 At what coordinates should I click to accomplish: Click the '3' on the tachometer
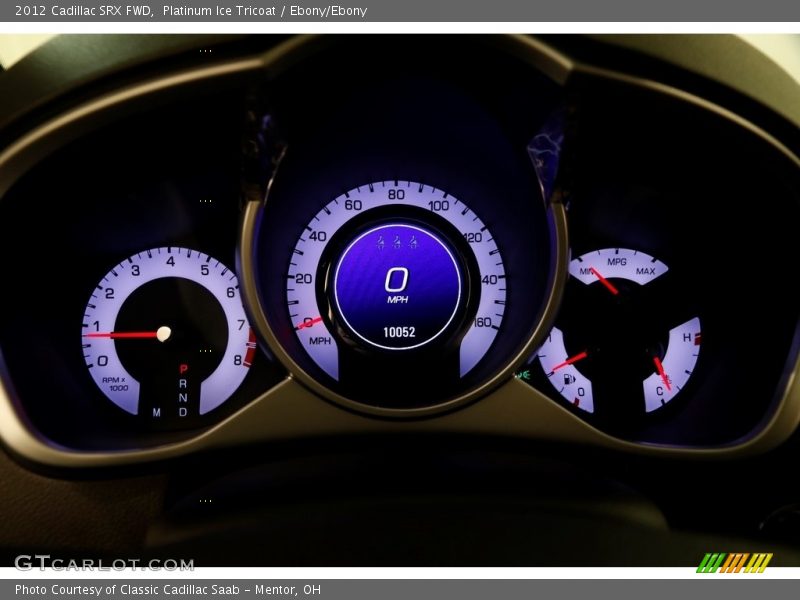click(x=136, y=270)
